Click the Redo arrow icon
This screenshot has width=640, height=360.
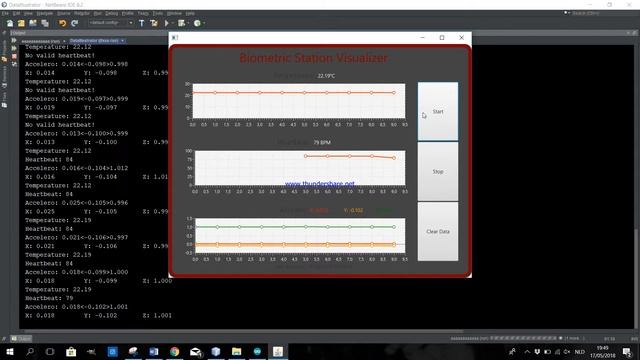click(74, 23)
